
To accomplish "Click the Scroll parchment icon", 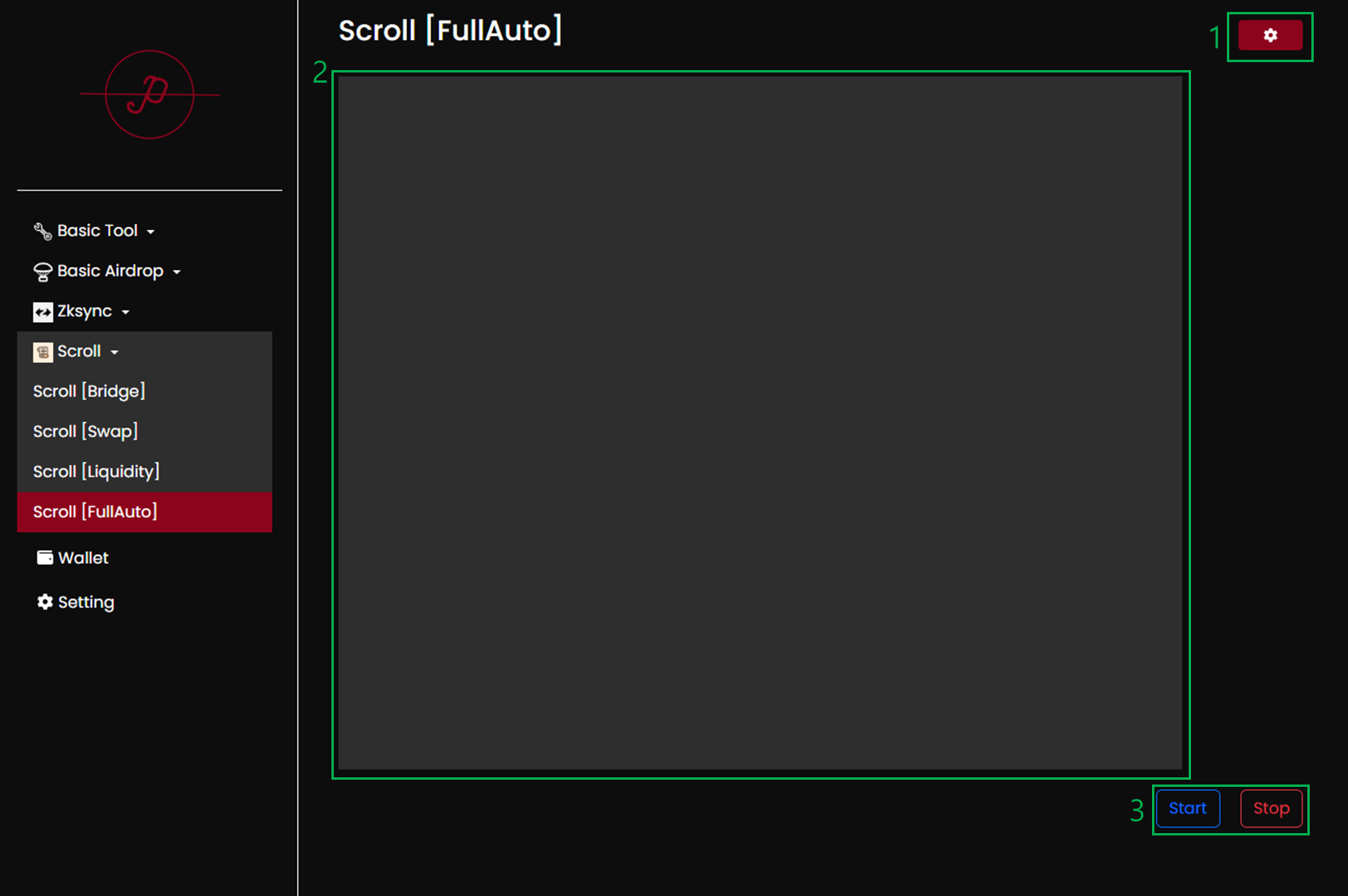I will 42,352.
